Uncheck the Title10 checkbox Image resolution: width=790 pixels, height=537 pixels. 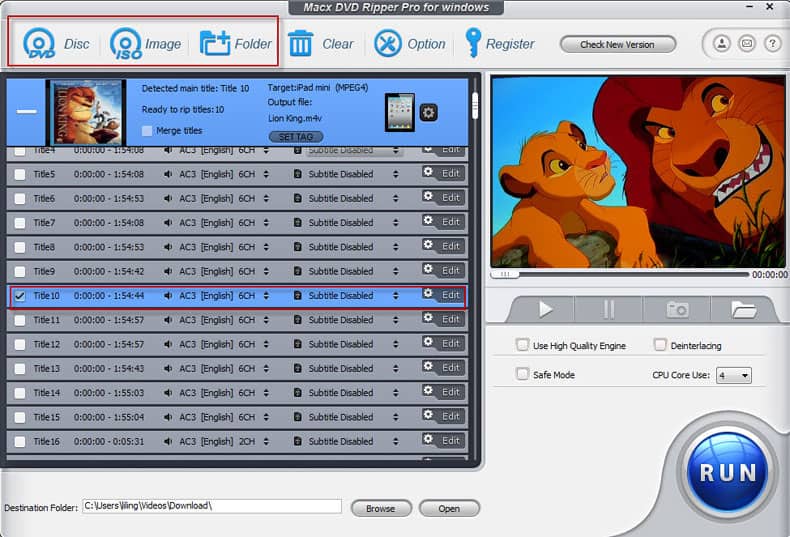(20, 296)
